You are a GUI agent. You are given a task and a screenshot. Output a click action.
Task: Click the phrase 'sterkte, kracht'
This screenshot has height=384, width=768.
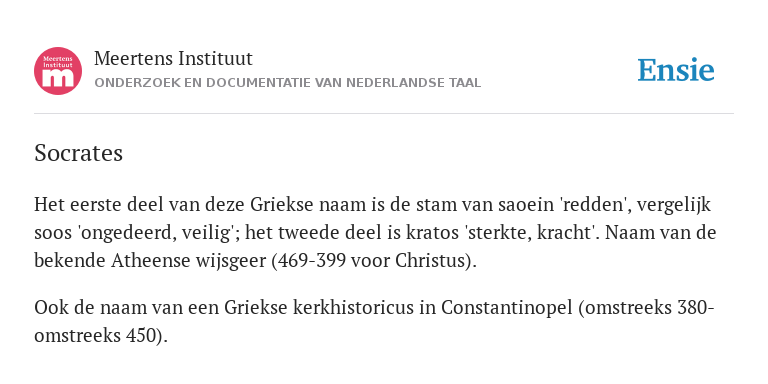point(531,232)
